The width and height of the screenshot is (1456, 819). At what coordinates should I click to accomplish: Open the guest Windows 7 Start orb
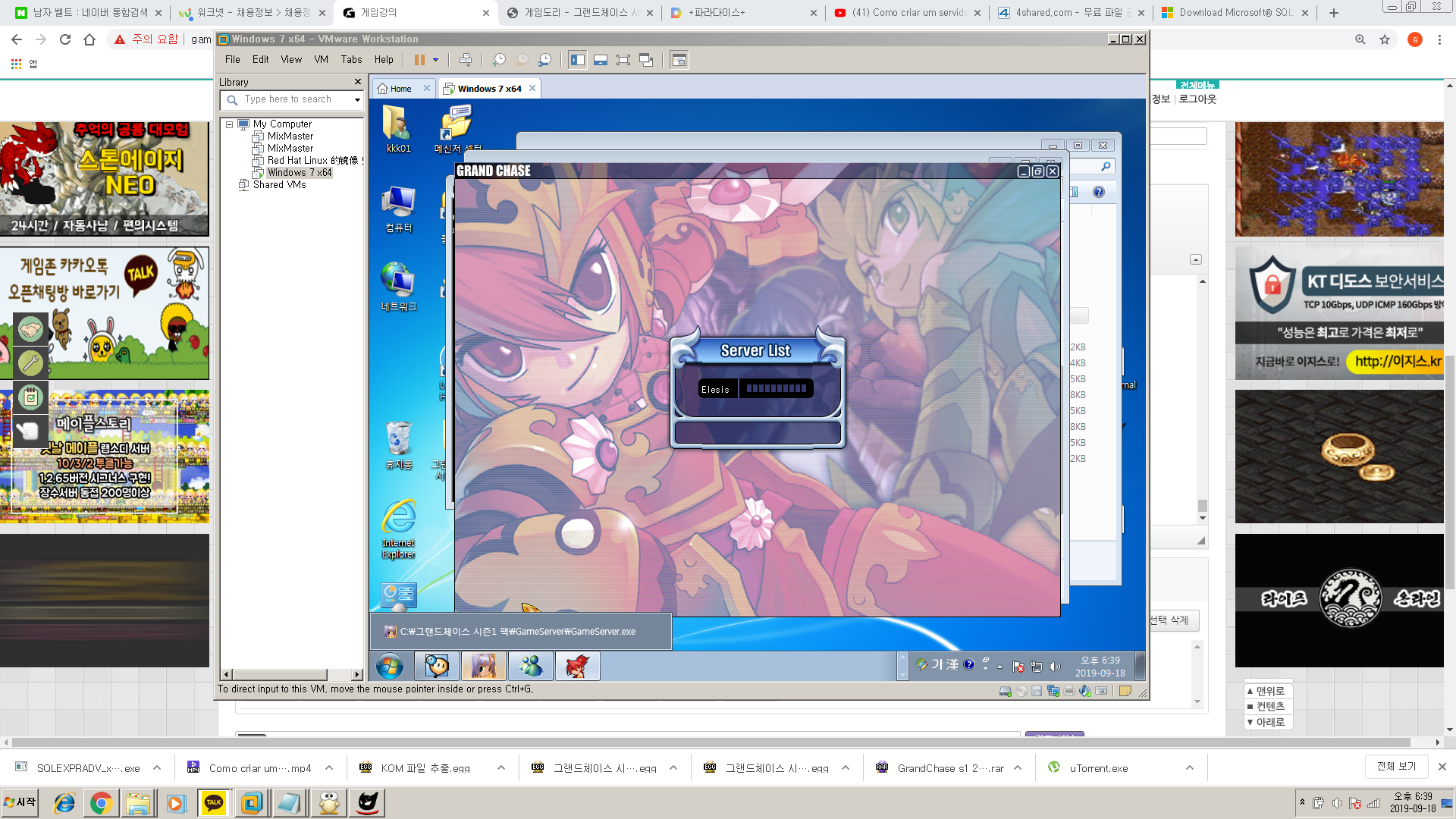(x=390, y=667)
